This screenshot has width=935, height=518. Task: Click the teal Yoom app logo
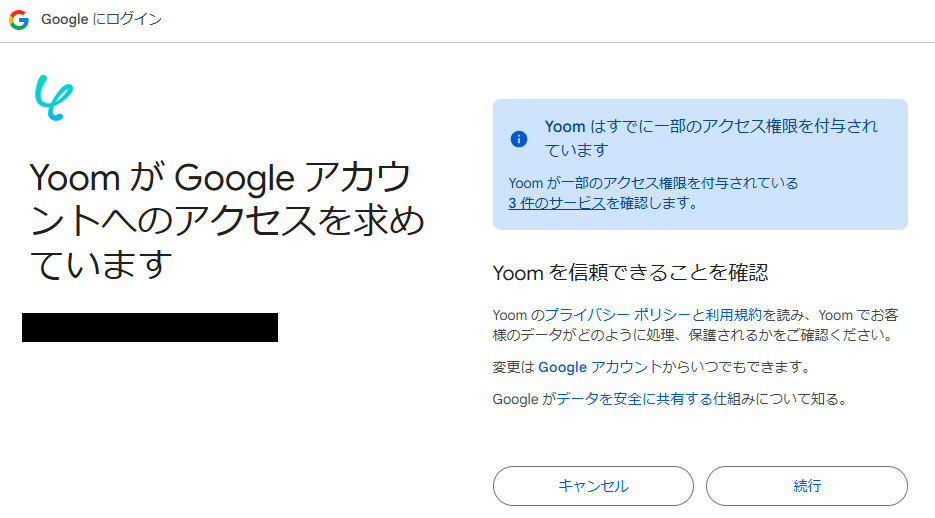[x=54, y=97]
